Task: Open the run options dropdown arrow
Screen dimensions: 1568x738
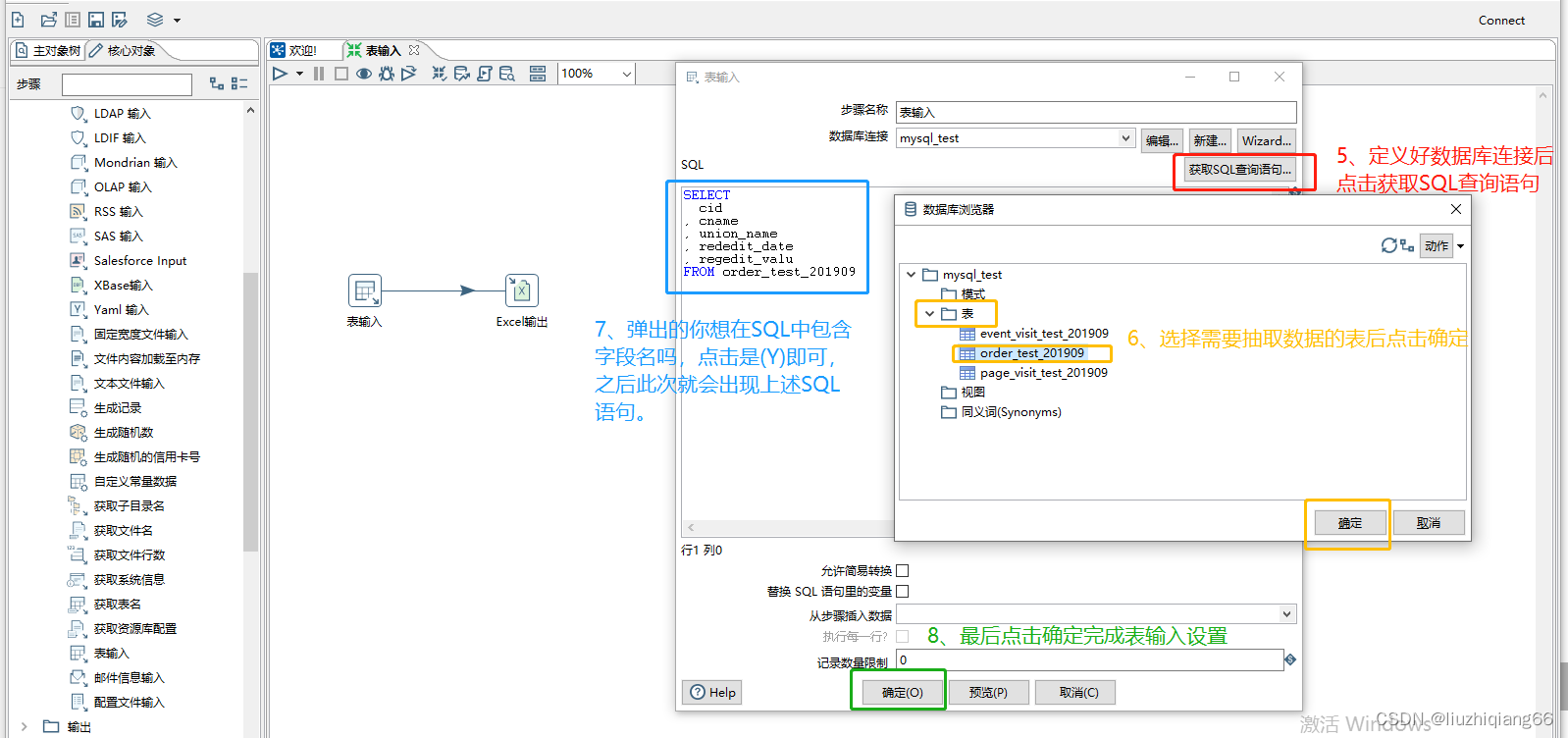Action: 299,74
